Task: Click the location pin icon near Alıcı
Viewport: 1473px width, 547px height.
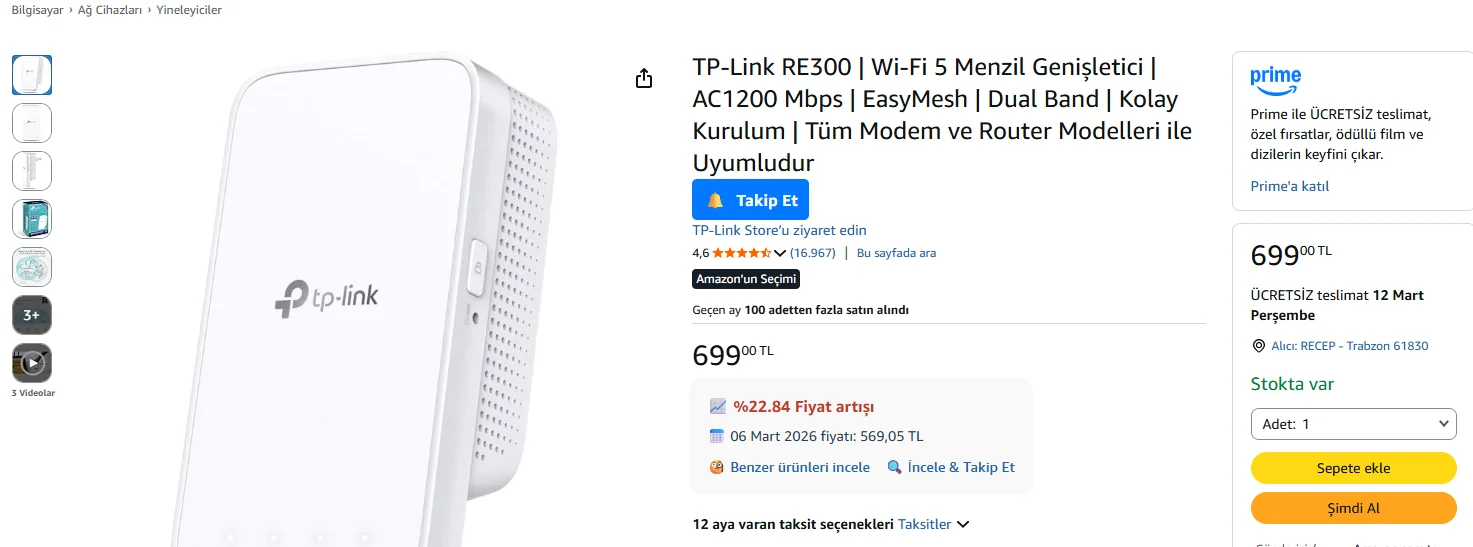Action: [1258, 346]
